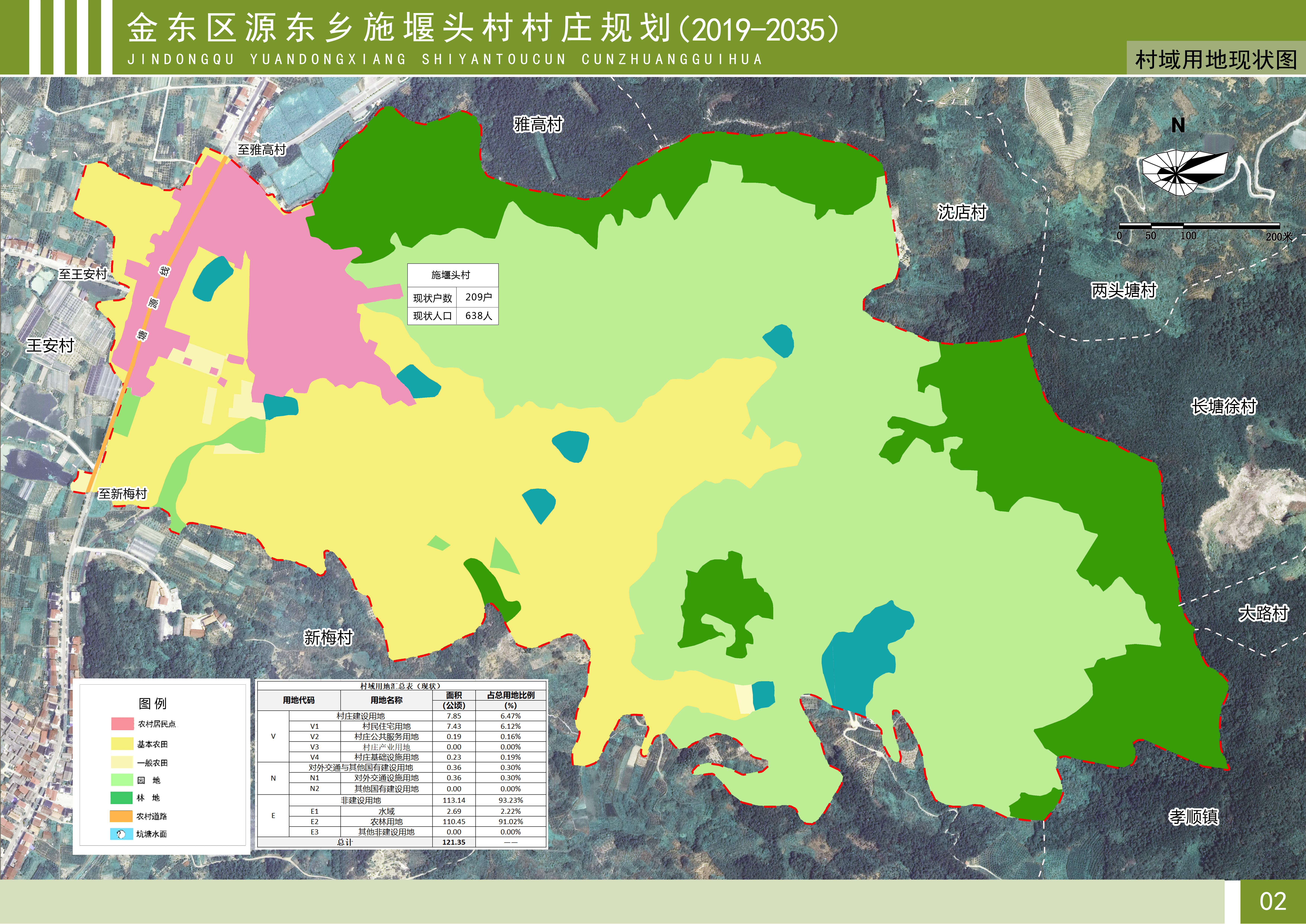Click the 638人 population value

point(478,316)
